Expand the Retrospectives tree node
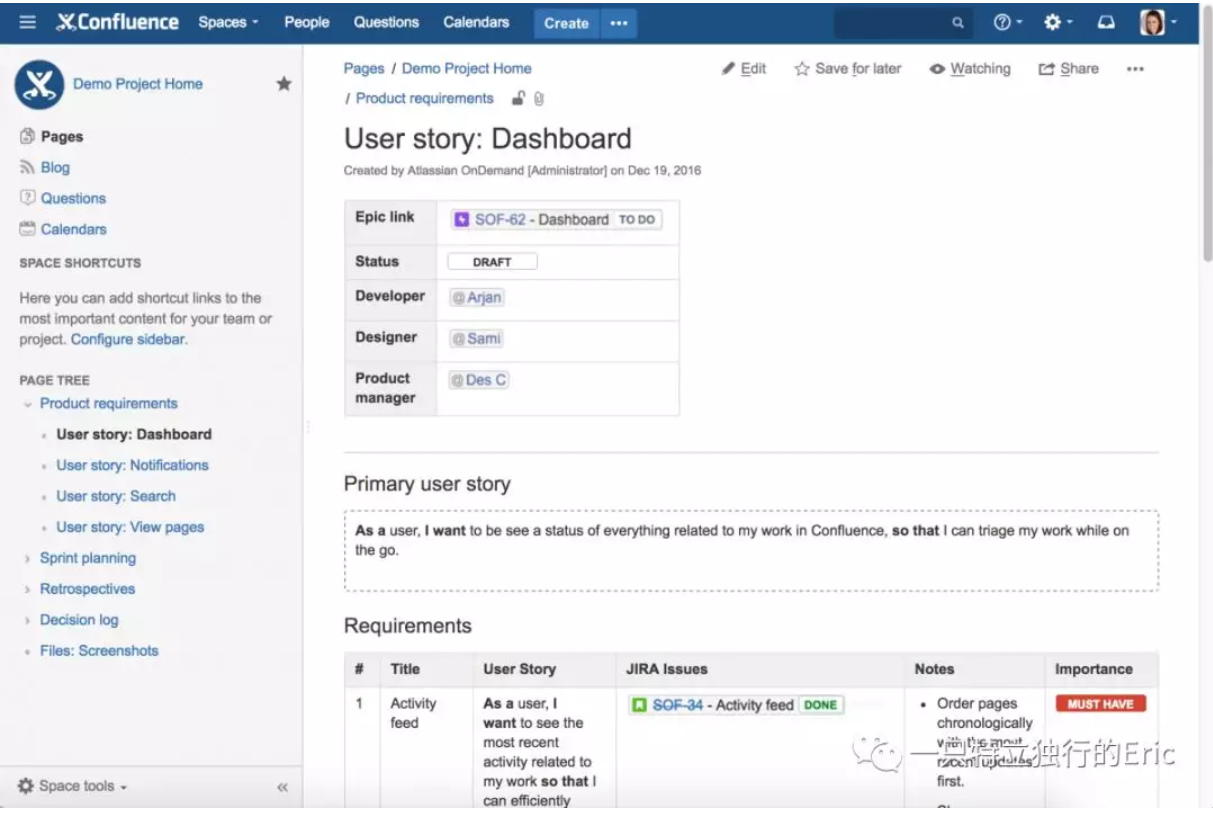This screenshot has width=1213, height=815. pos(27,590)
